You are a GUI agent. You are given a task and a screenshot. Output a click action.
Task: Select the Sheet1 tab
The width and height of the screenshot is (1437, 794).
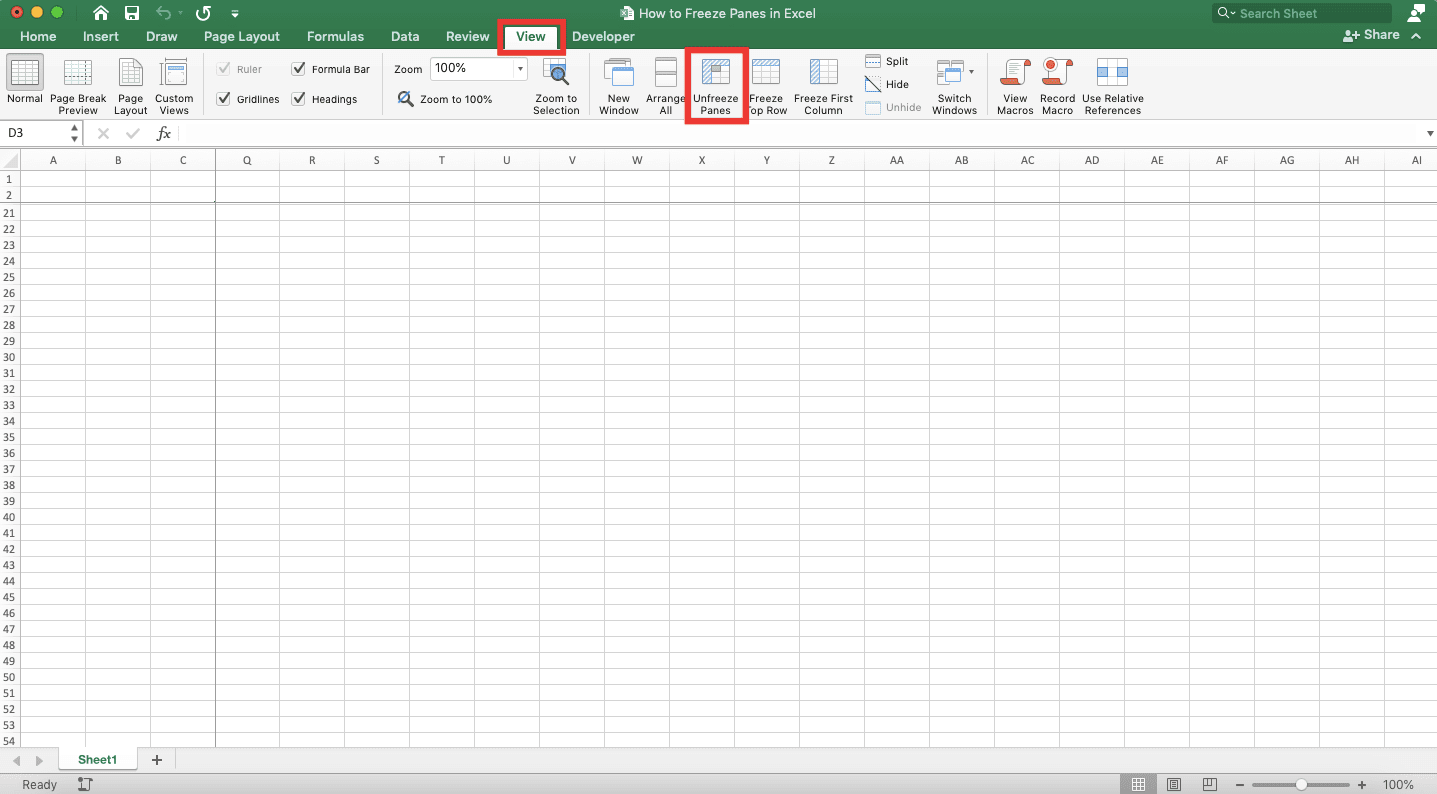tap(98, 760)
